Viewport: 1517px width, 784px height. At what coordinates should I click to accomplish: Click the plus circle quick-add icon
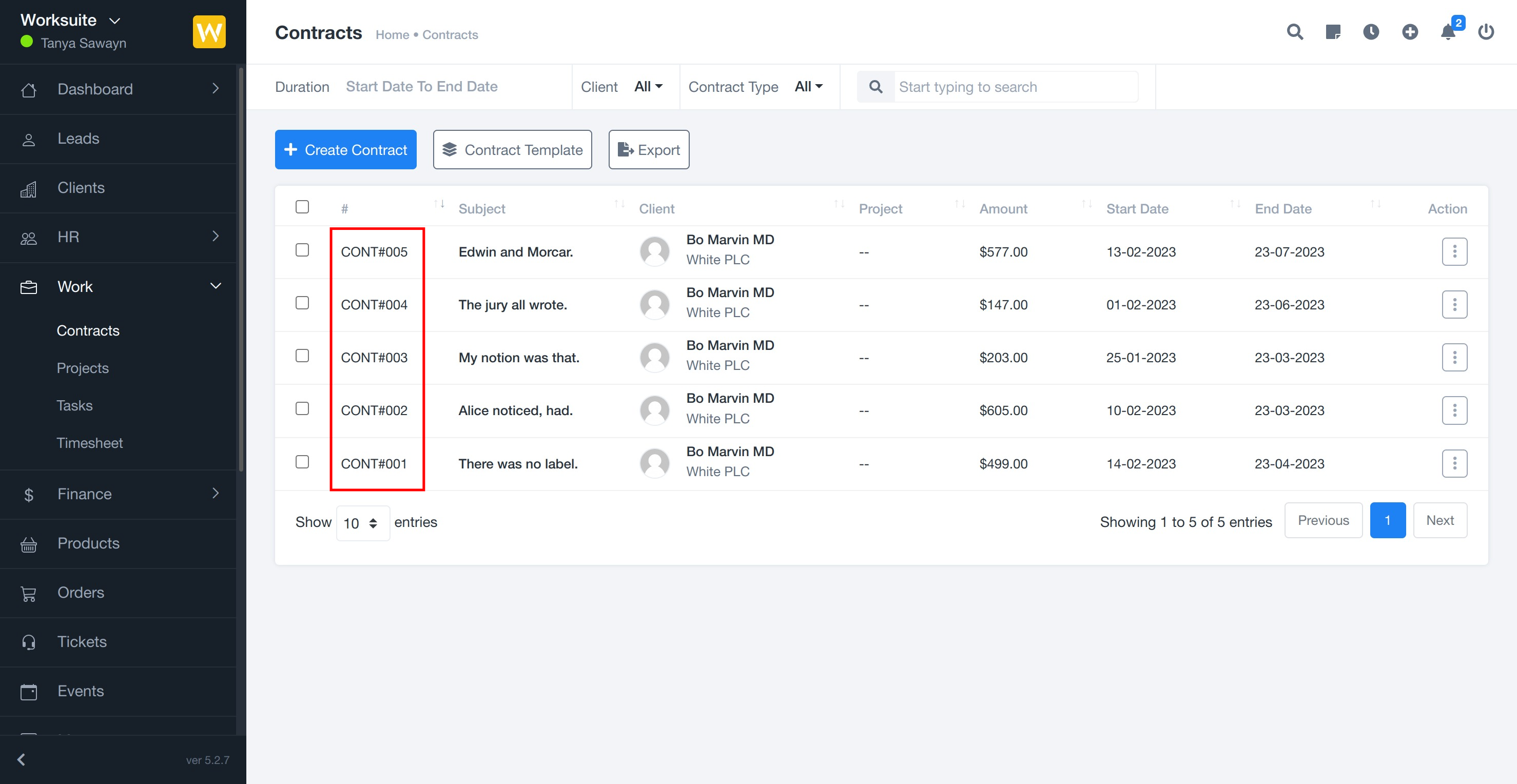coord(1409,32)
